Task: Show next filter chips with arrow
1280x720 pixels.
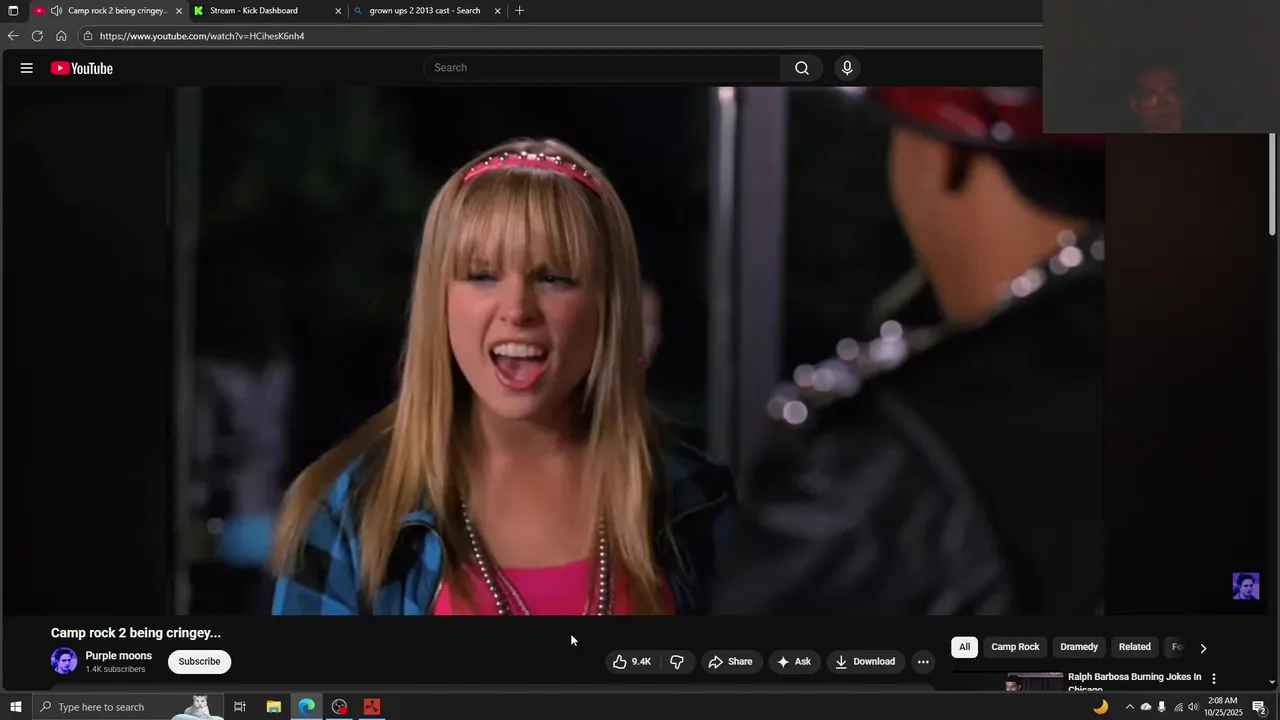Action: (x=1203, y=648)
